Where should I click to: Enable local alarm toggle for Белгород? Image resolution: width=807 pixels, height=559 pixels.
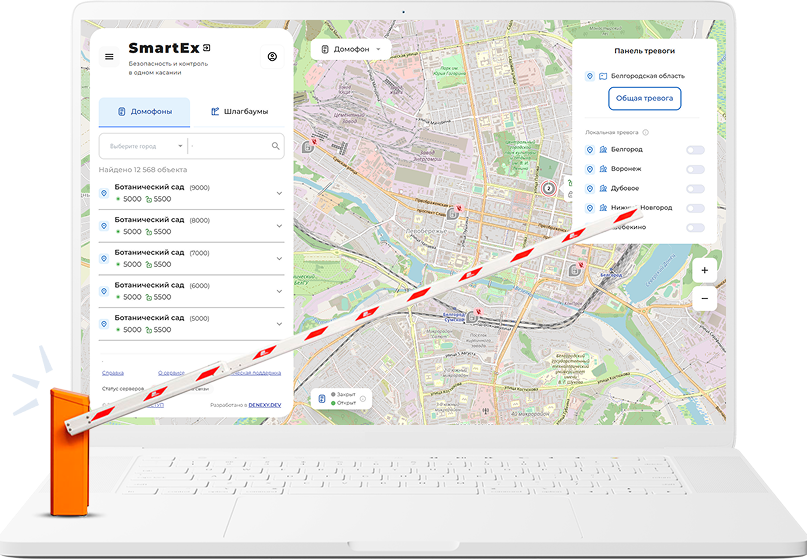pos(695,150)
